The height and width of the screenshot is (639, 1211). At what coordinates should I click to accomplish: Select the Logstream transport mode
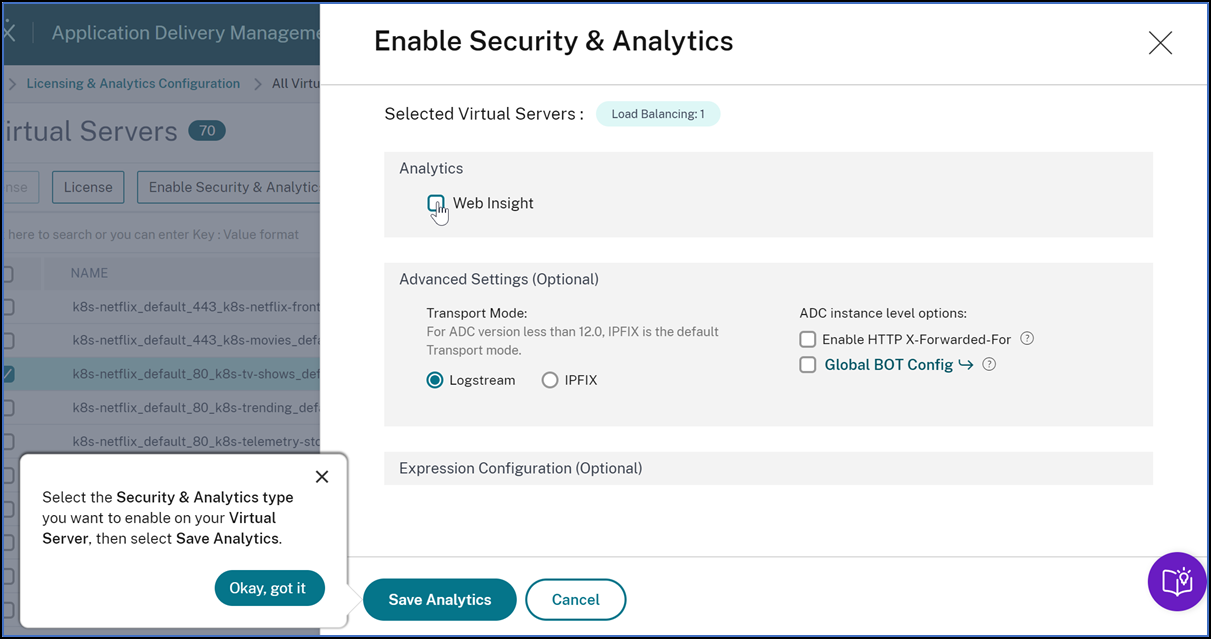[435, 380]
